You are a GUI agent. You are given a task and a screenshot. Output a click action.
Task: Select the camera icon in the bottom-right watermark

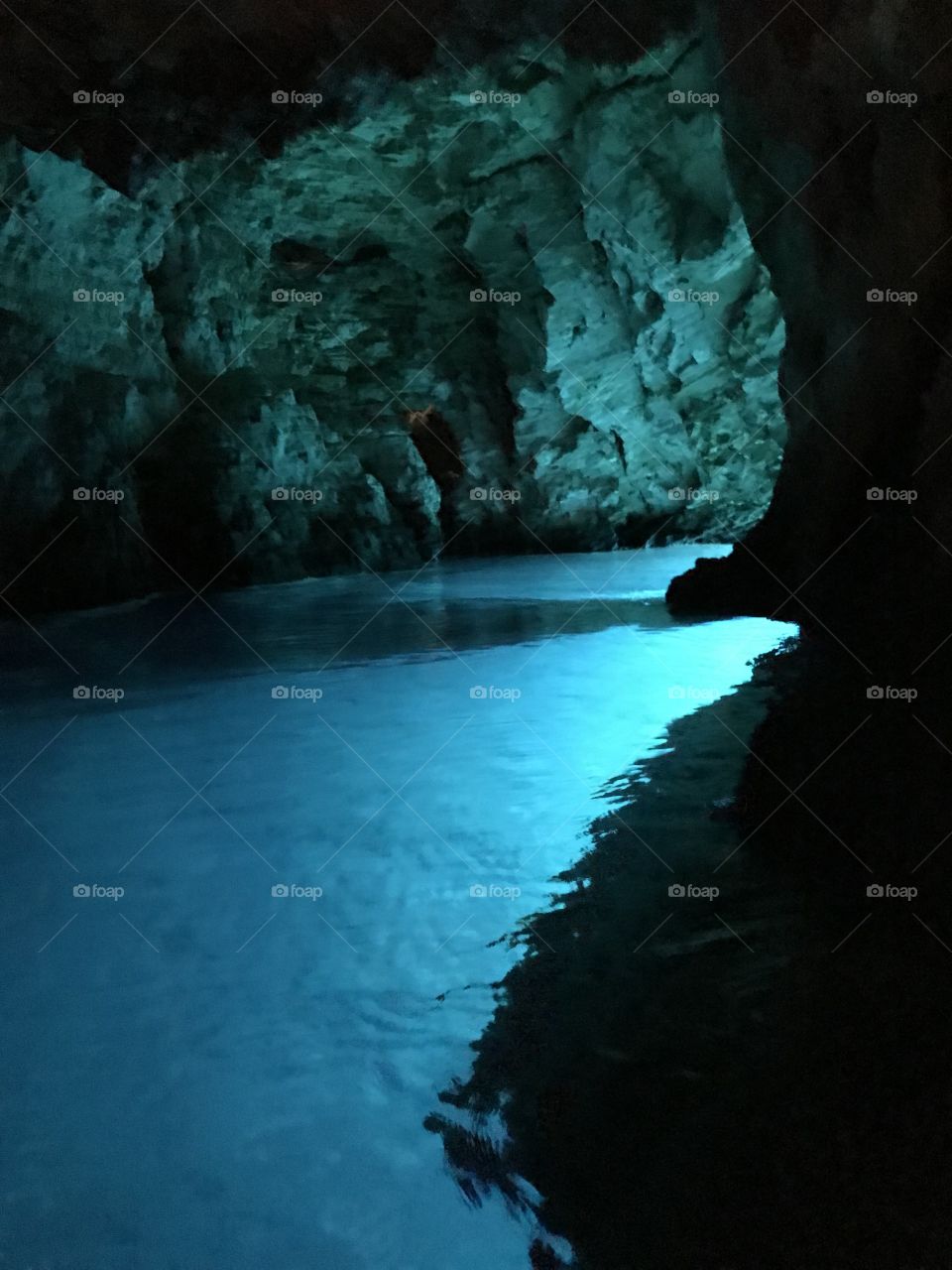[x=873, y=888]
